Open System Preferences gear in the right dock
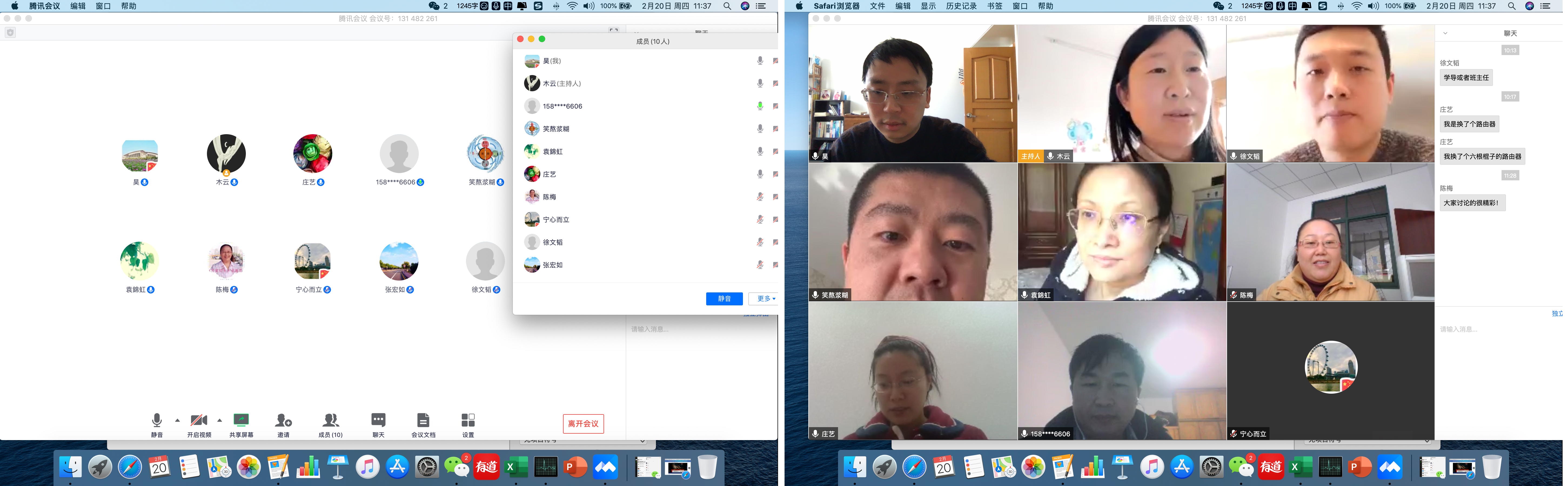Viewport: 1568px width, 486px height. tap(1211, 467)
